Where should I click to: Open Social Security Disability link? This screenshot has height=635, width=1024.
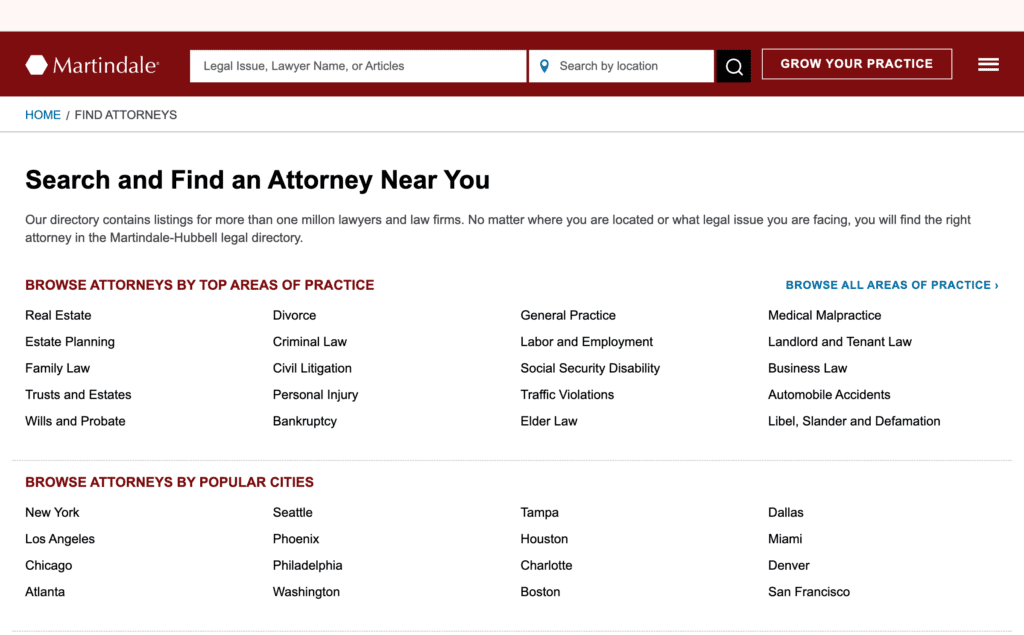point(590,368)
